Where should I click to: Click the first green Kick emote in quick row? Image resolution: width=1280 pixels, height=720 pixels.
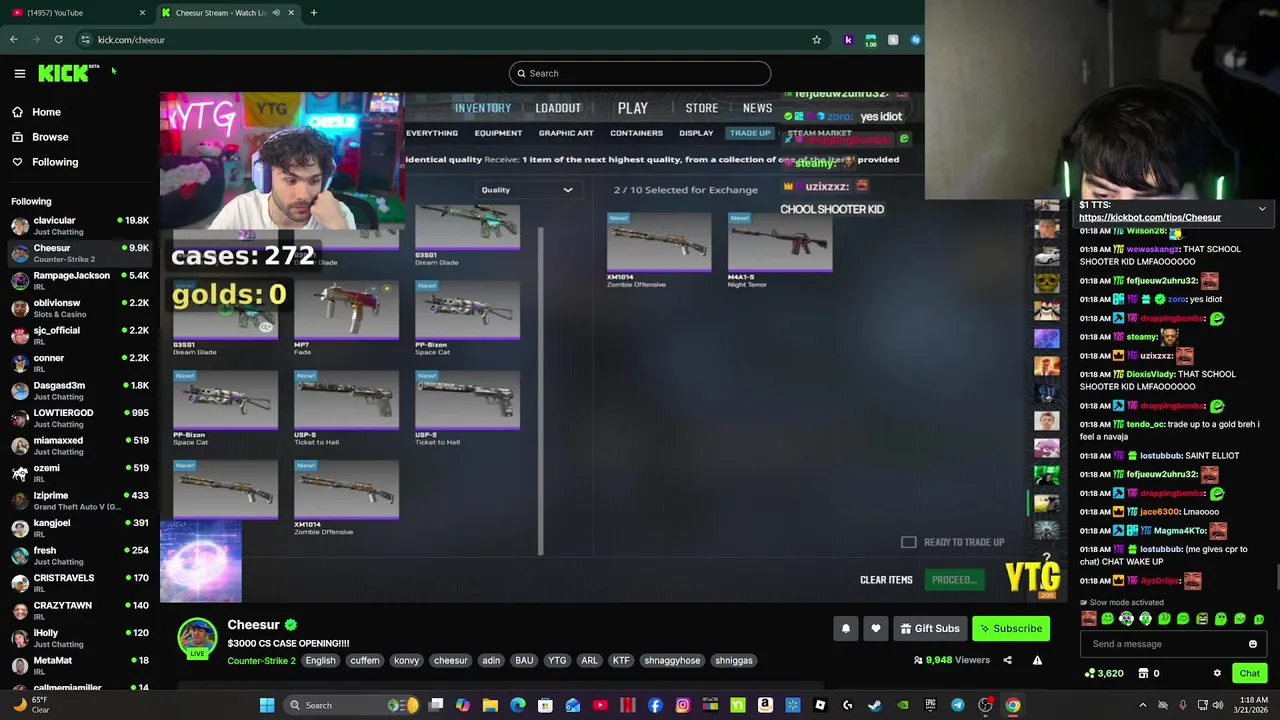click(x=1107, y=619)
